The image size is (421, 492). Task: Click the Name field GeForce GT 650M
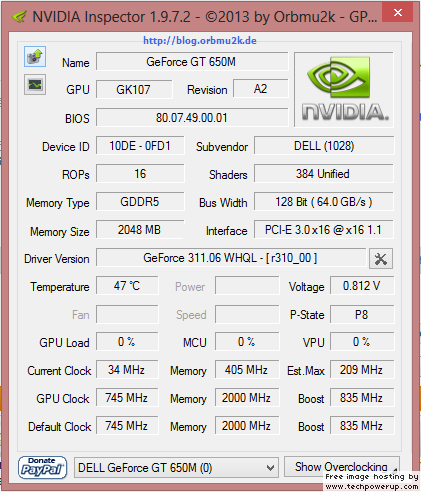point(192,62)
